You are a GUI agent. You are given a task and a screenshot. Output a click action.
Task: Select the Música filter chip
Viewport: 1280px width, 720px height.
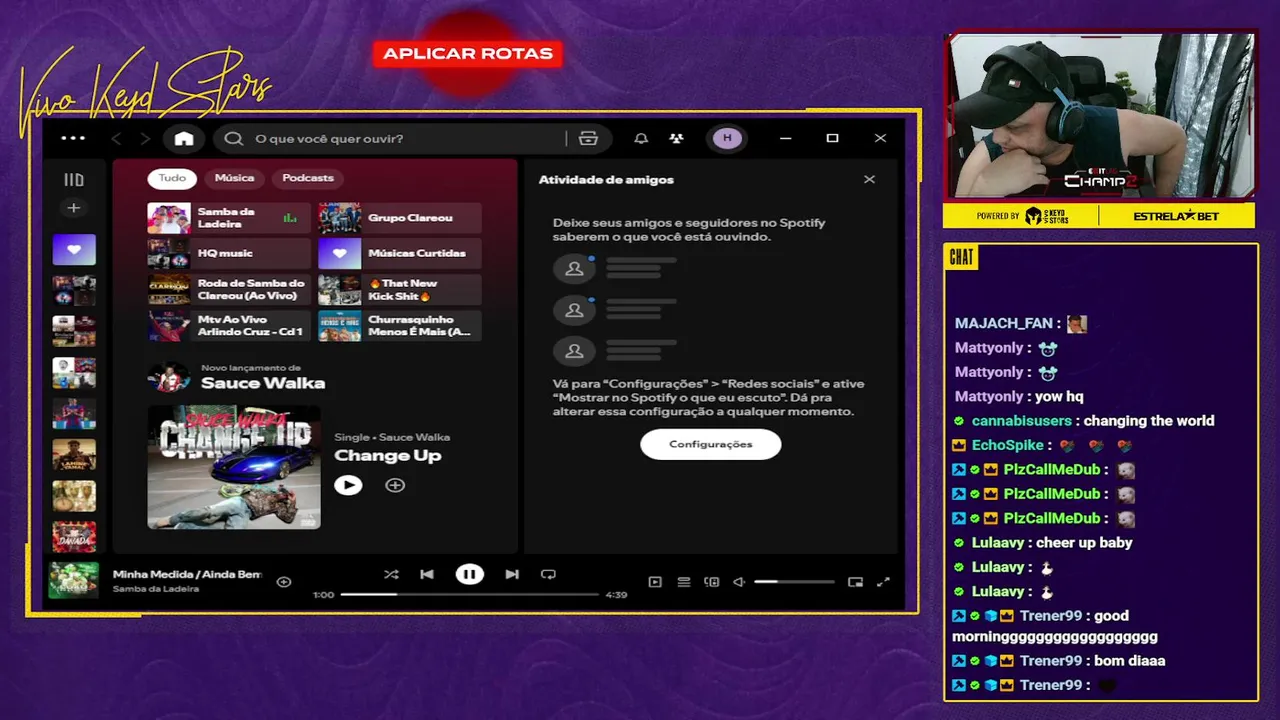234,178
